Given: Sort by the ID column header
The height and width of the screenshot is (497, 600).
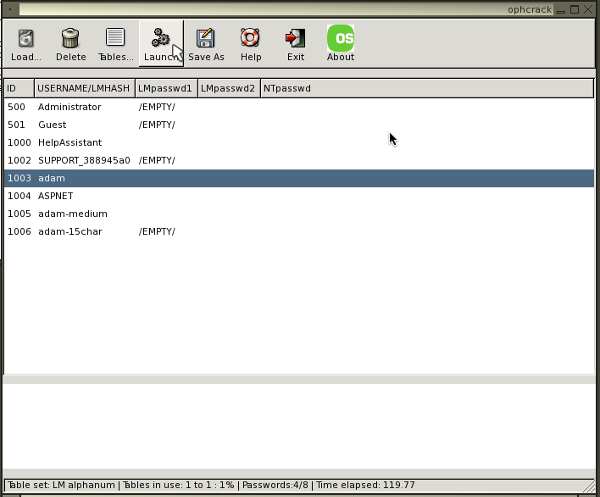Looking at the screenshot, I should [18, 88].
